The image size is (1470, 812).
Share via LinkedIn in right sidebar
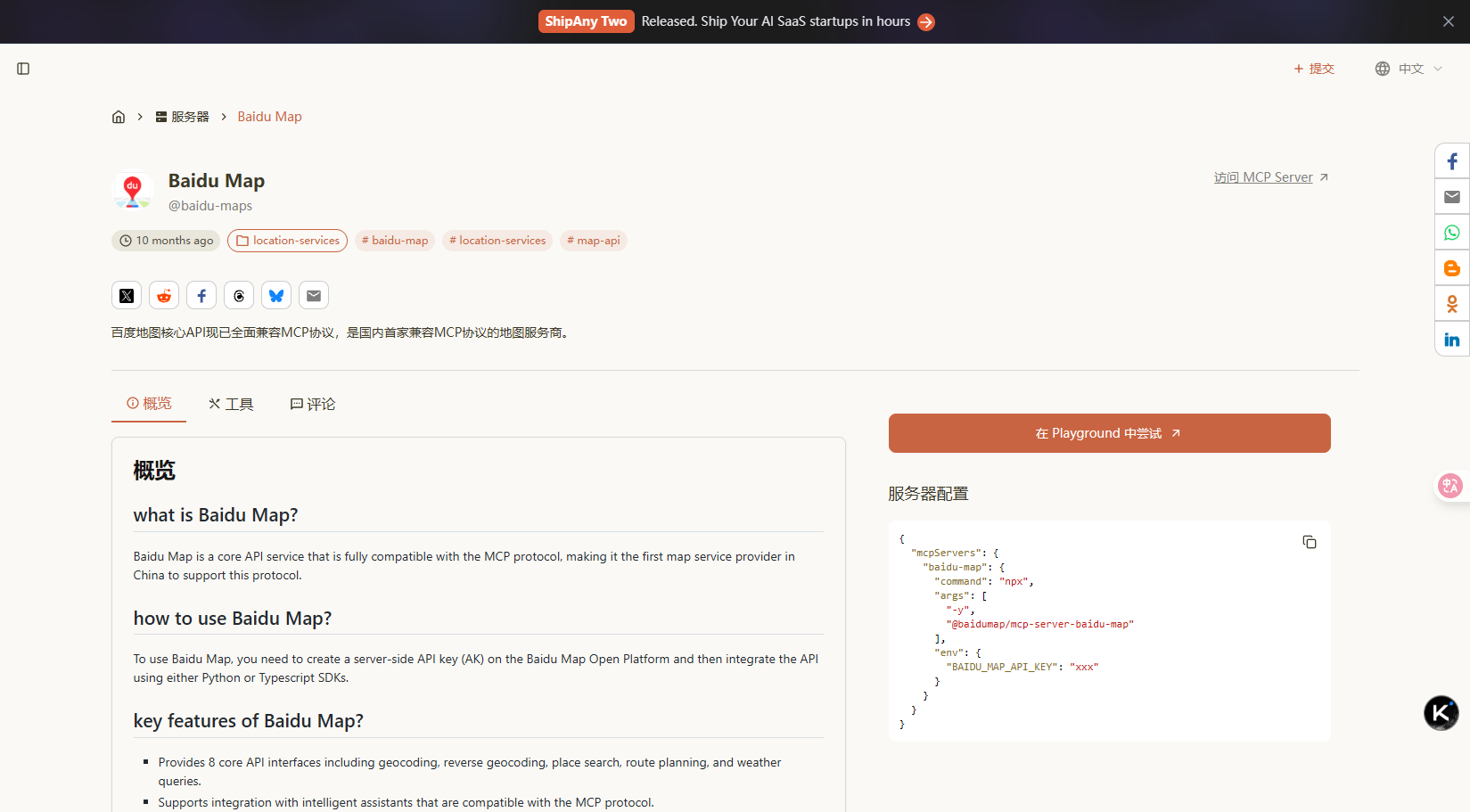click(x=1452, y=340)
